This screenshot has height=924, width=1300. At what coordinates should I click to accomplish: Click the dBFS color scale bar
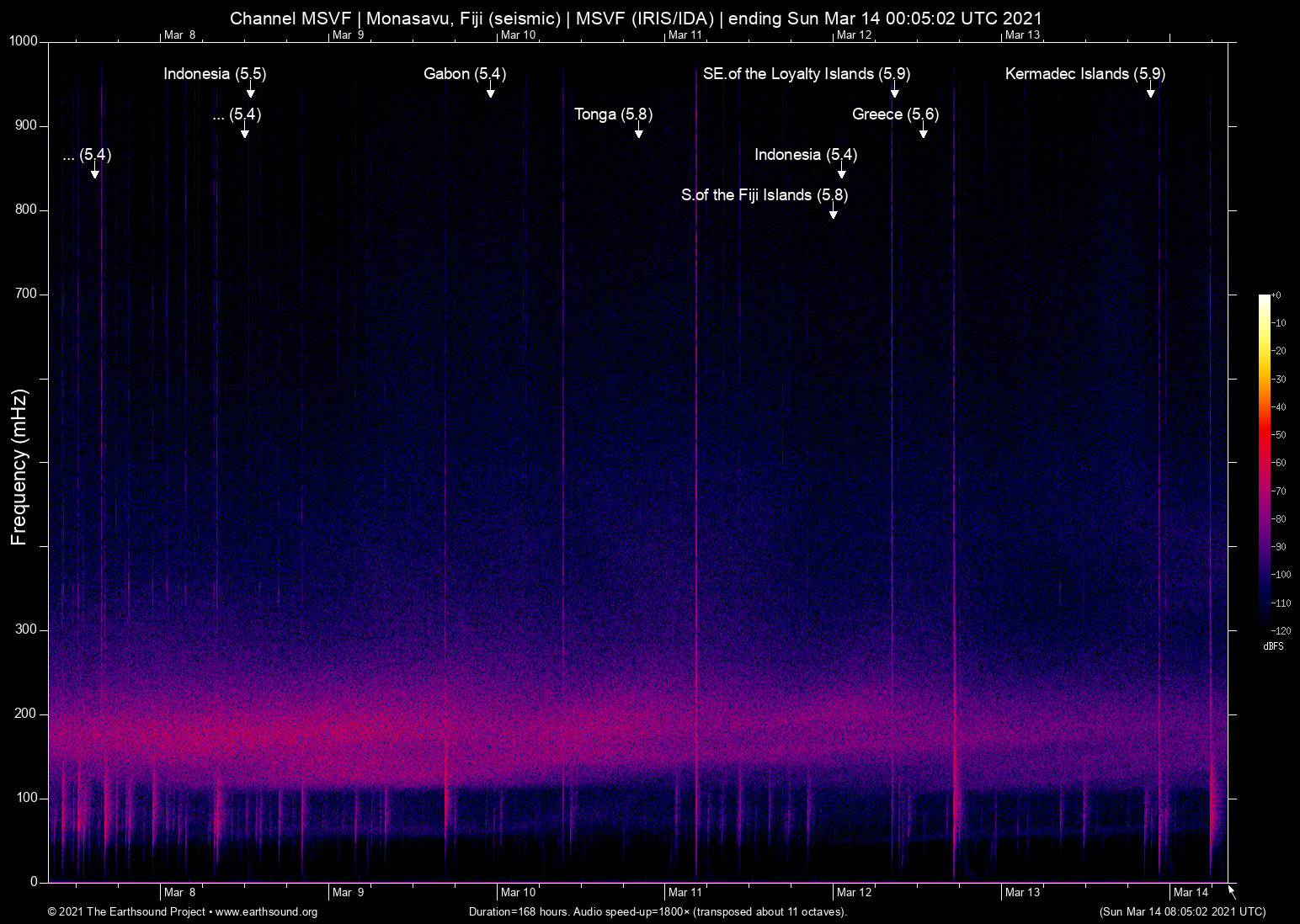tap(1264, 461)
